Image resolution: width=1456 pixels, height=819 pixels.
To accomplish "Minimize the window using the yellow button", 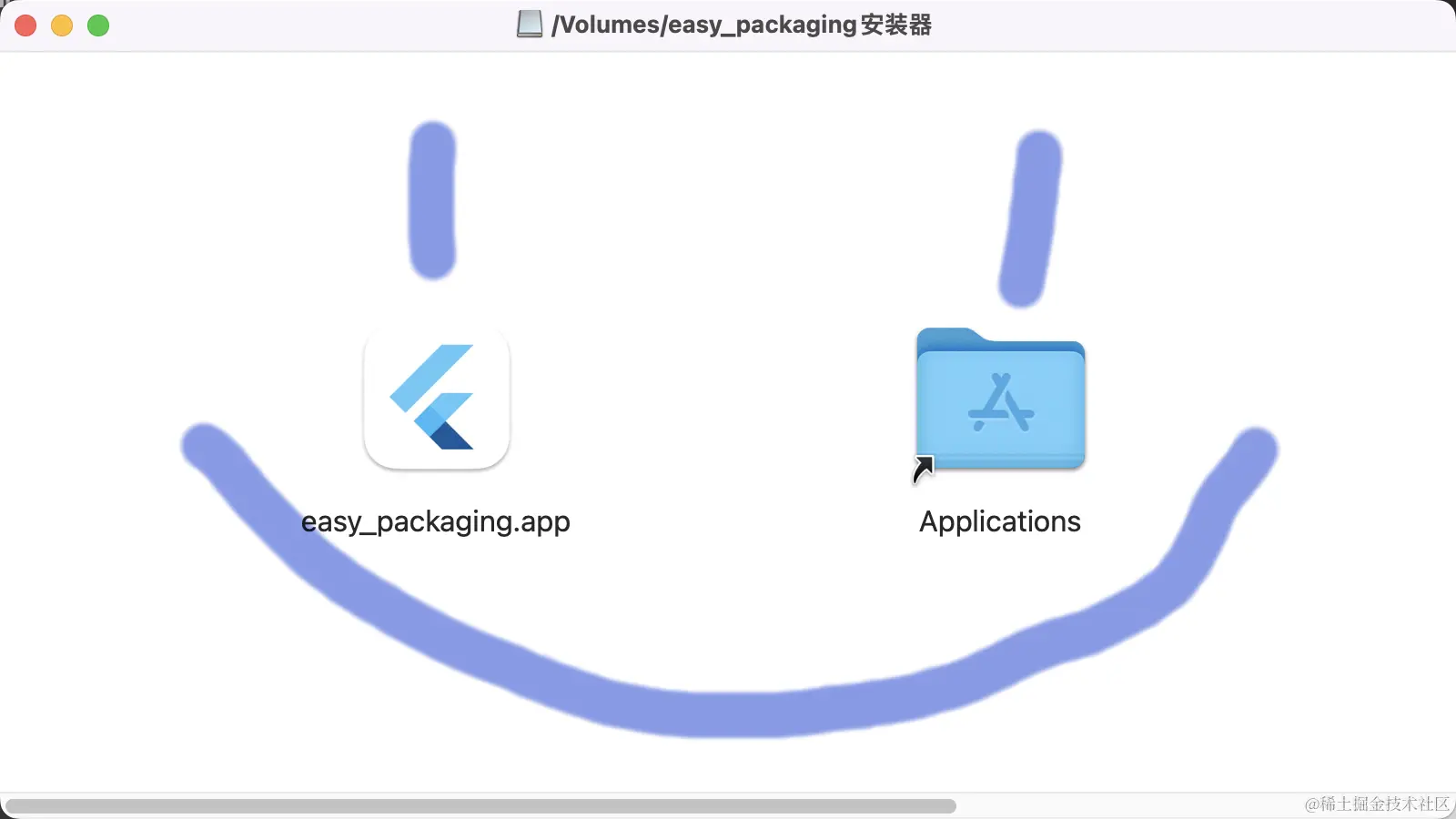I will coord(62,25).
